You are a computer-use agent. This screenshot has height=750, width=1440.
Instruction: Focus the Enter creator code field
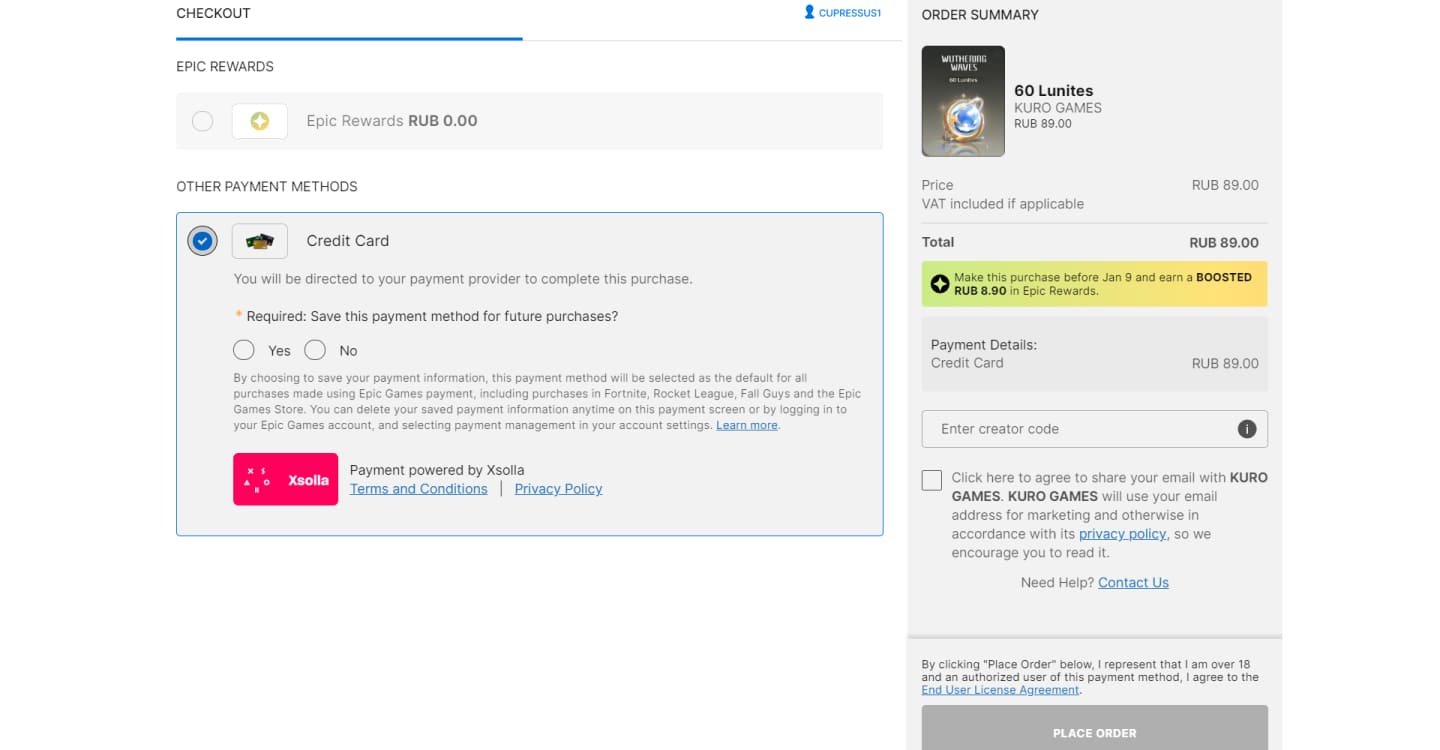1095,429
